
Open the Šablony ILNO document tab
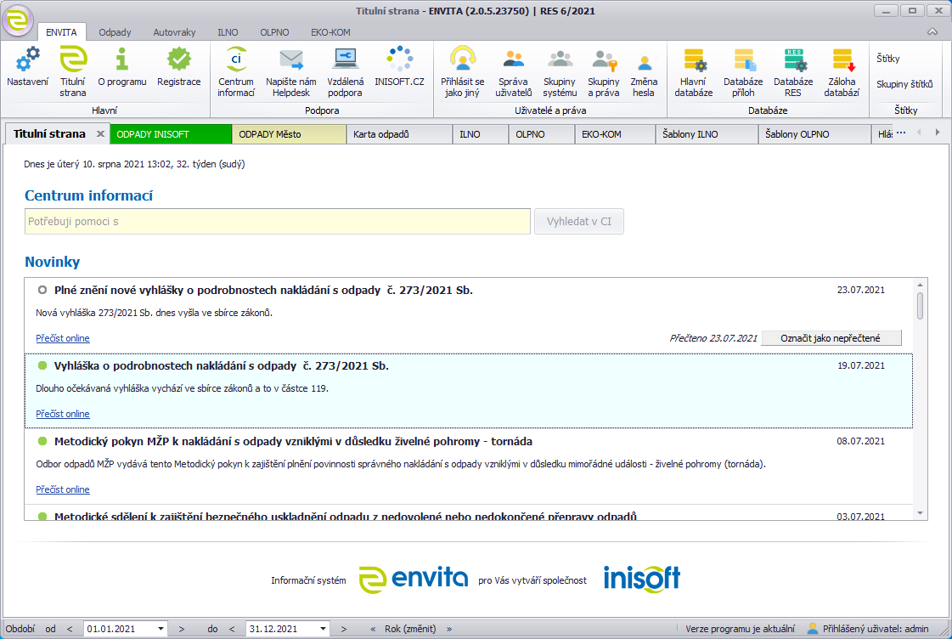point(707,134)
